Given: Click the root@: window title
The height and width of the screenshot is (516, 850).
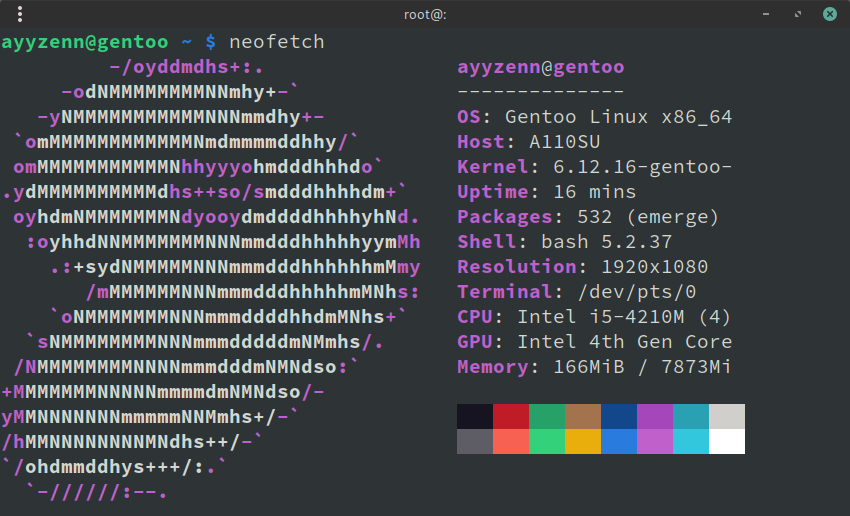Looking at the screenshot, I should point(425,15).
